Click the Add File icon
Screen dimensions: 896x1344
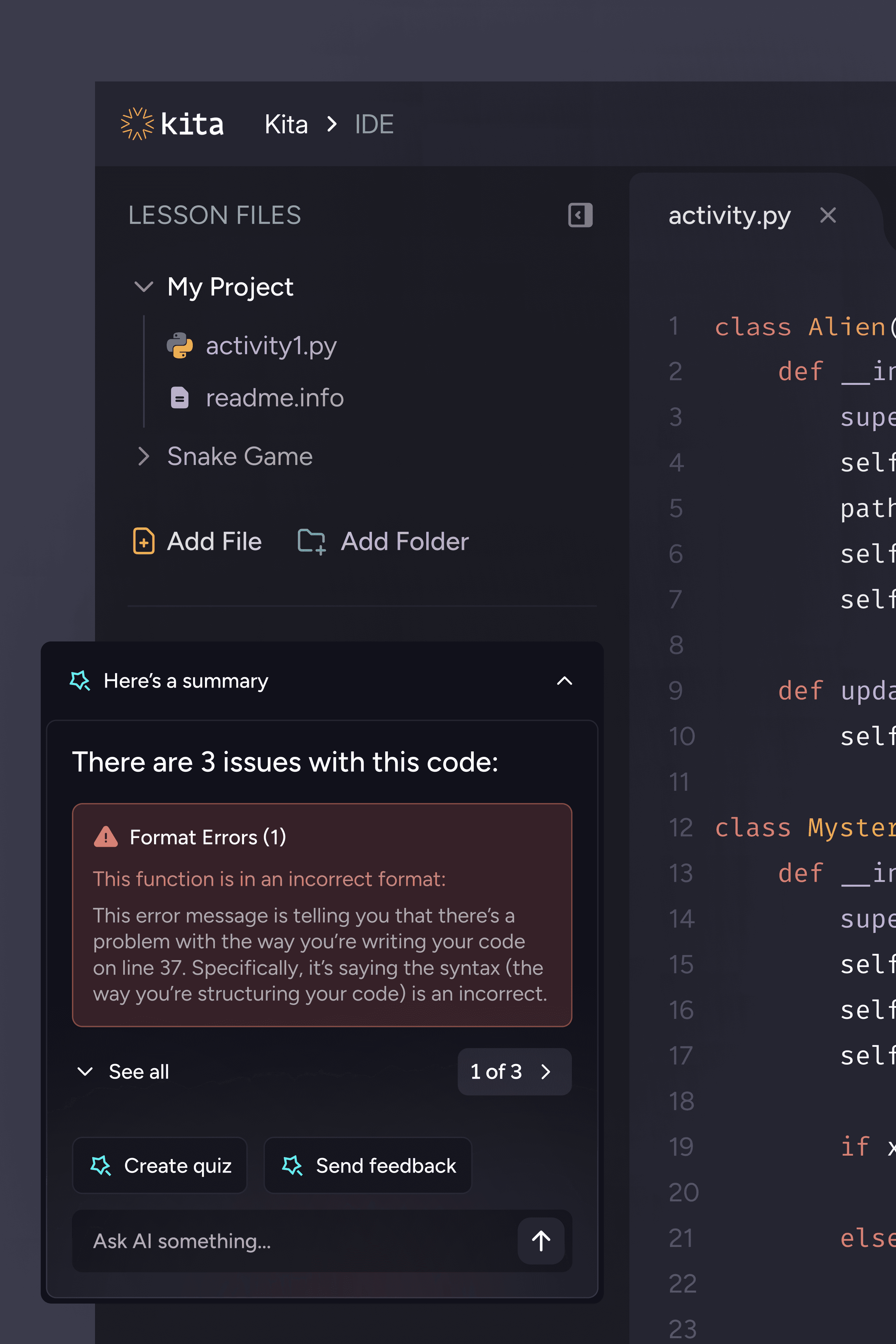click(x=144, y=541)
